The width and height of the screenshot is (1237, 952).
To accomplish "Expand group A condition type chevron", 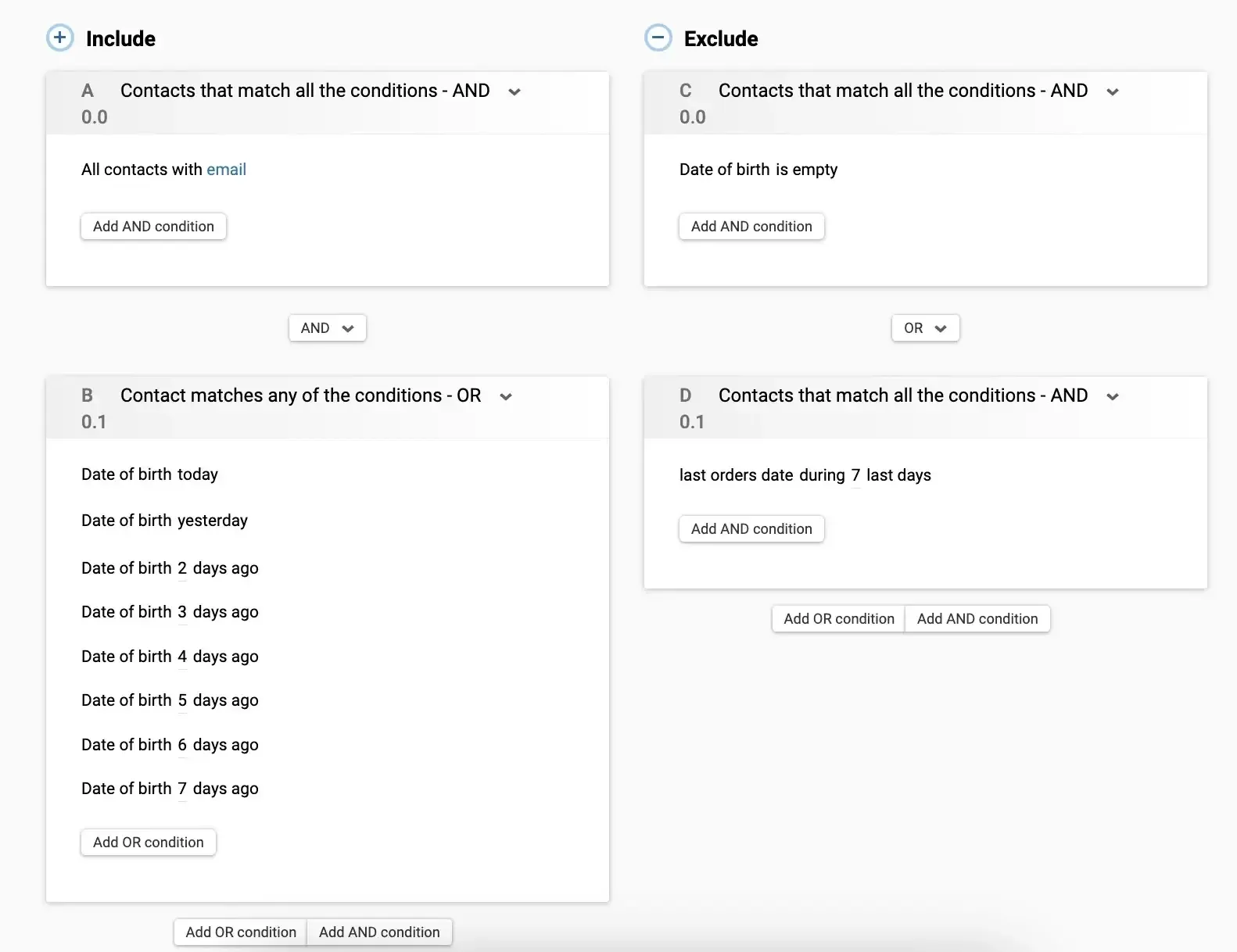I will click(515, 92).
